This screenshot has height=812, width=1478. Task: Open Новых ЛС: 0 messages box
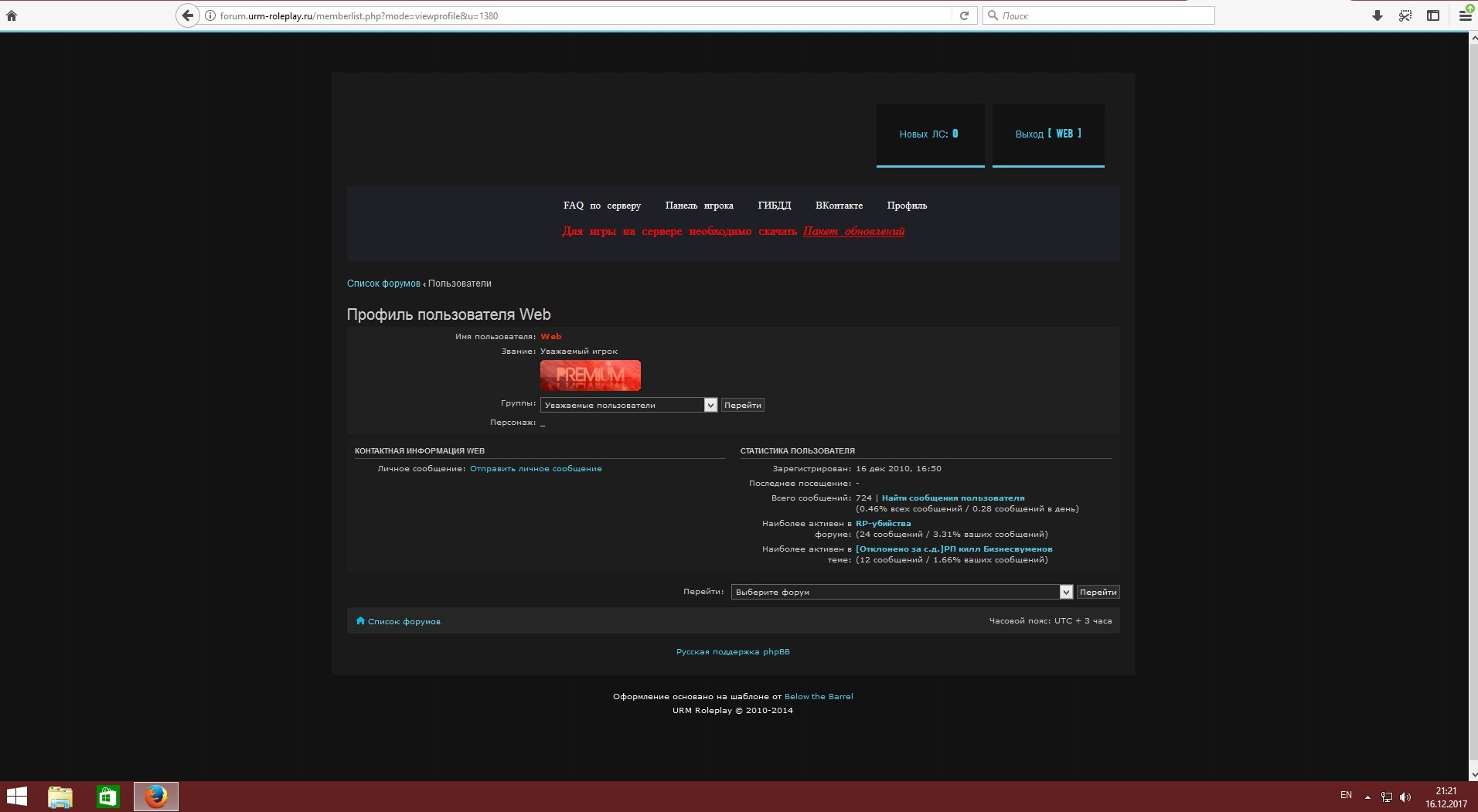click(931, 134)
